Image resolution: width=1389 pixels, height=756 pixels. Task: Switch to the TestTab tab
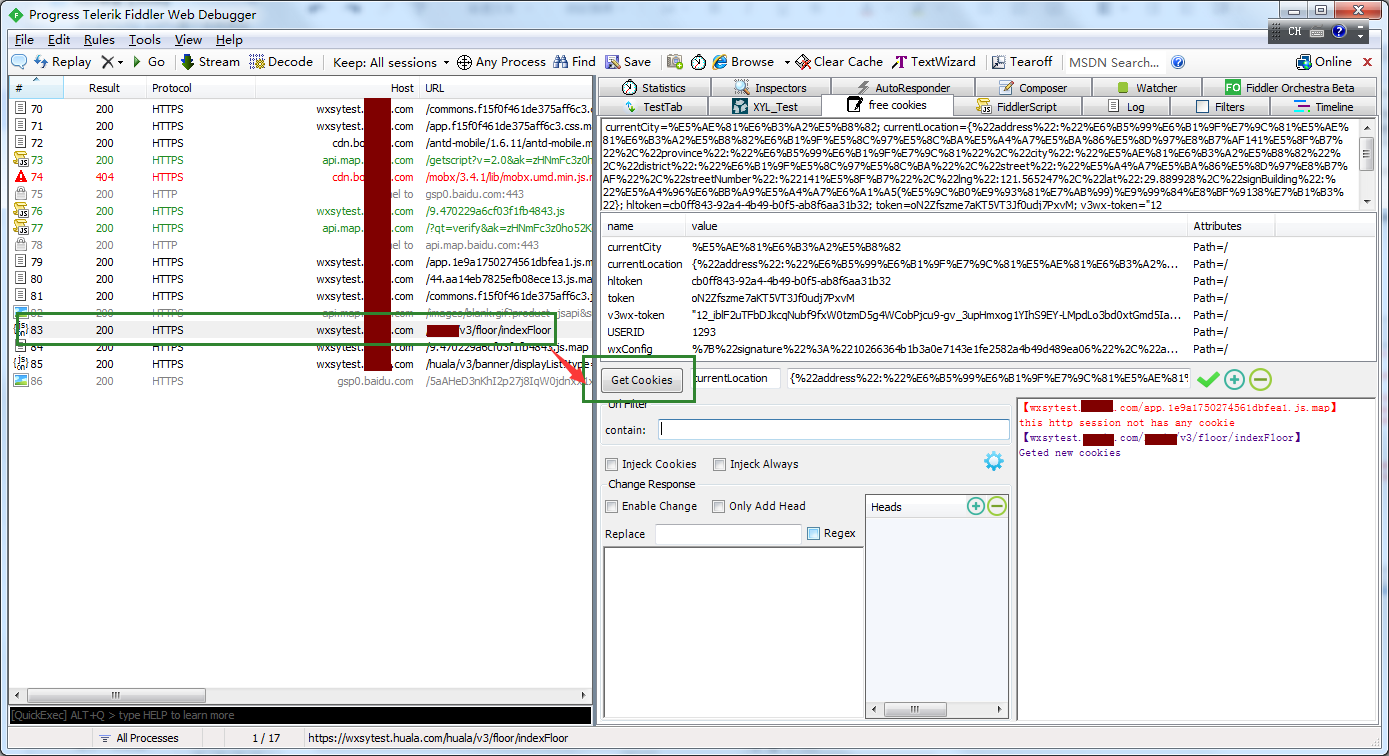point(652,106)
